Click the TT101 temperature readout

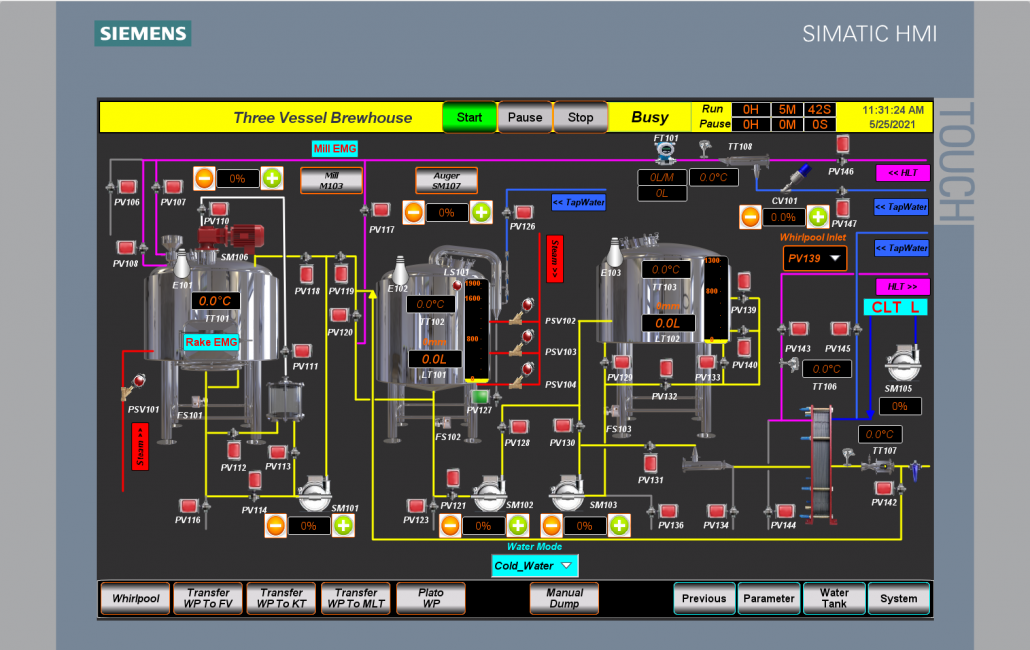pyautogui.click(x=215, y=301)
